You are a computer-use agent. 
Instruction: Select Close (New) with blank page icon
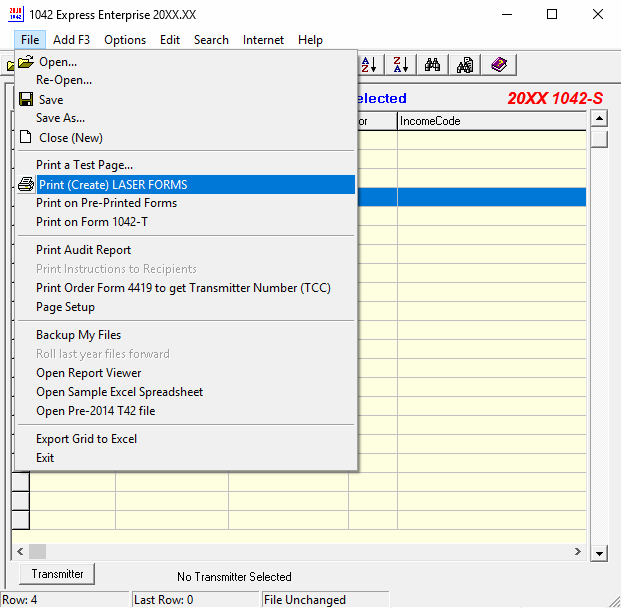point(69,138)
